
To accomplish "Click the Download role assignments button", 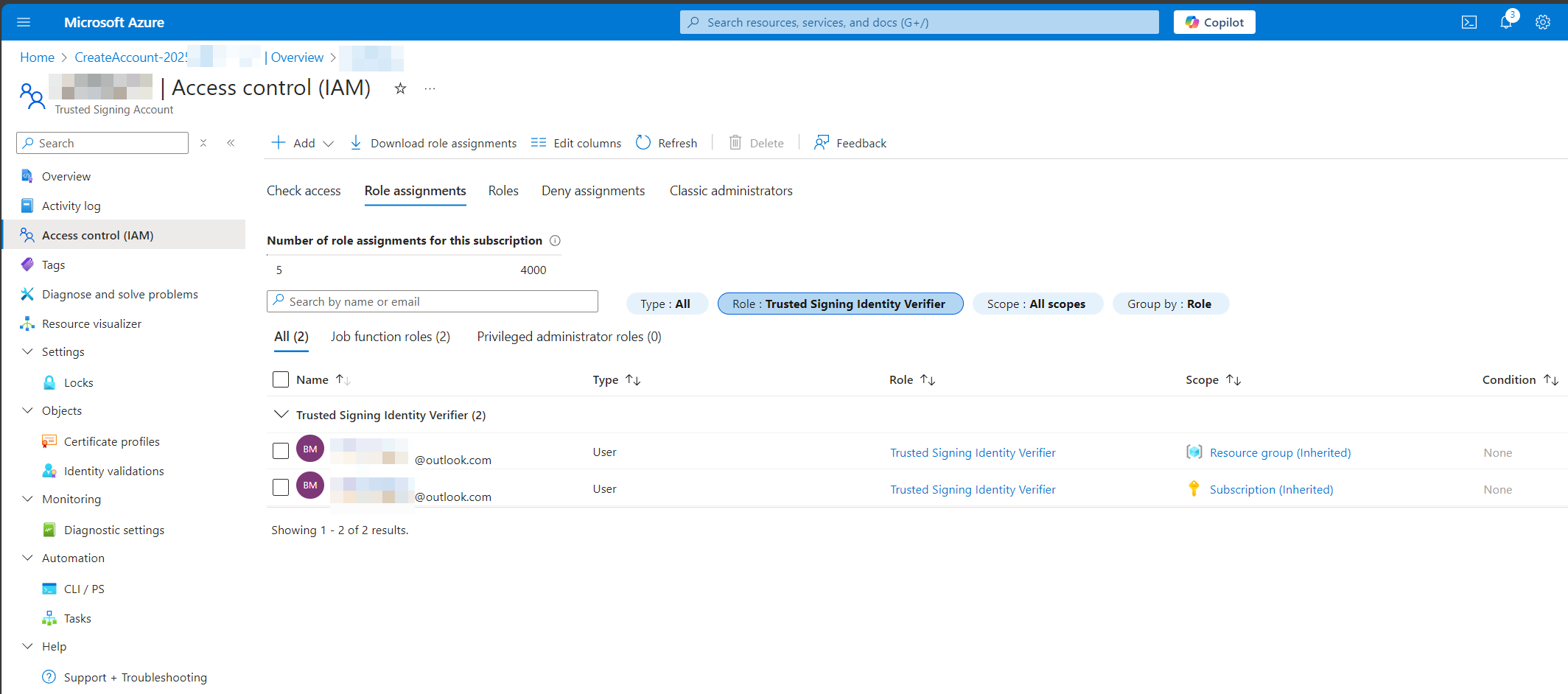I will point(433,143).
